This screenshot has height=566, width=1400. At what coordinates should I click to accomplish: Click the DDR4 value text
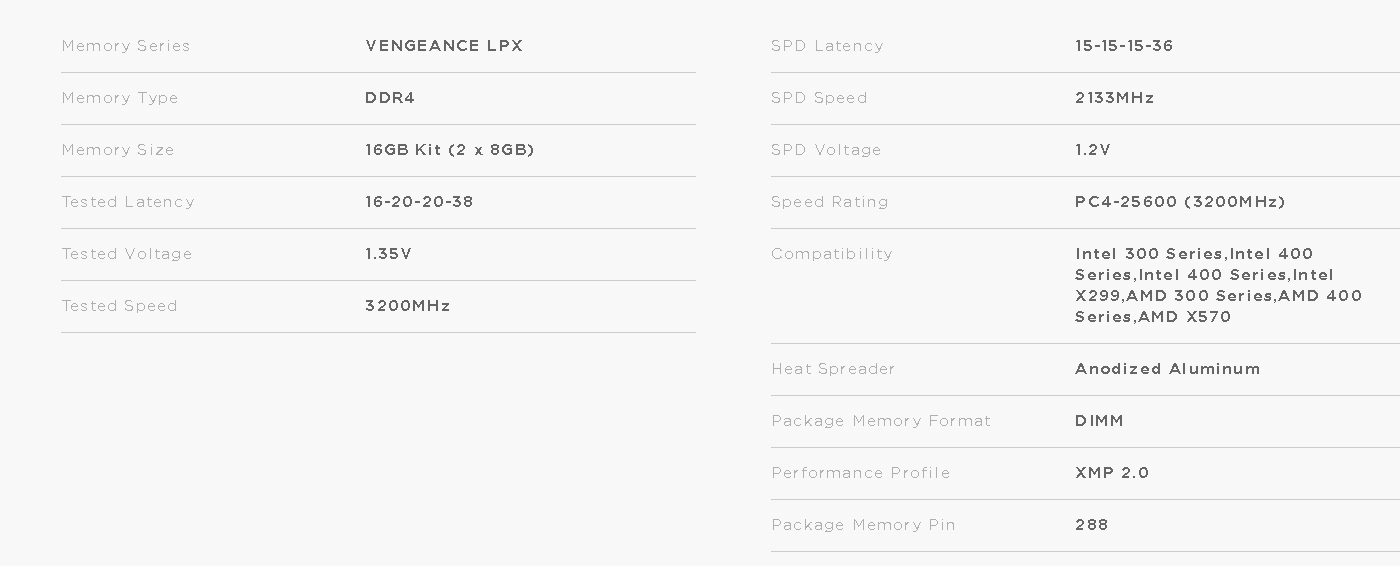(390, 98)
